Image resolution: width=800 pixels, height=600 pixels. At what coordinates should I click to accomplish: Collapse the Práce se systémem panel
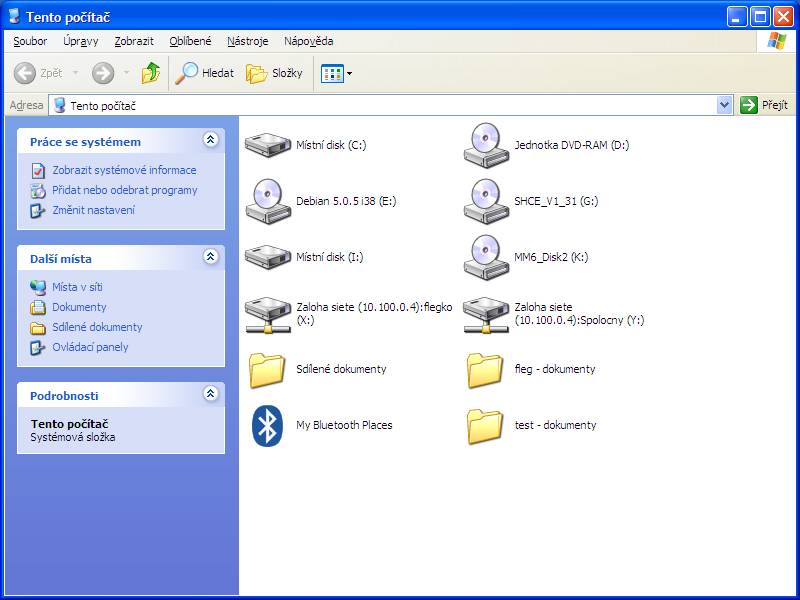(x=210, y=141)
